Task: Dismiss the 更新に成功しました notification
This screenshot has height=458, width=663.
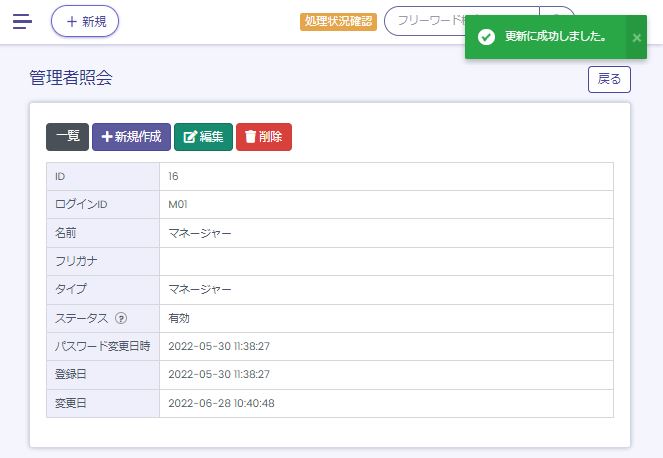Action: pyautogui.click(x=637, y=37)
